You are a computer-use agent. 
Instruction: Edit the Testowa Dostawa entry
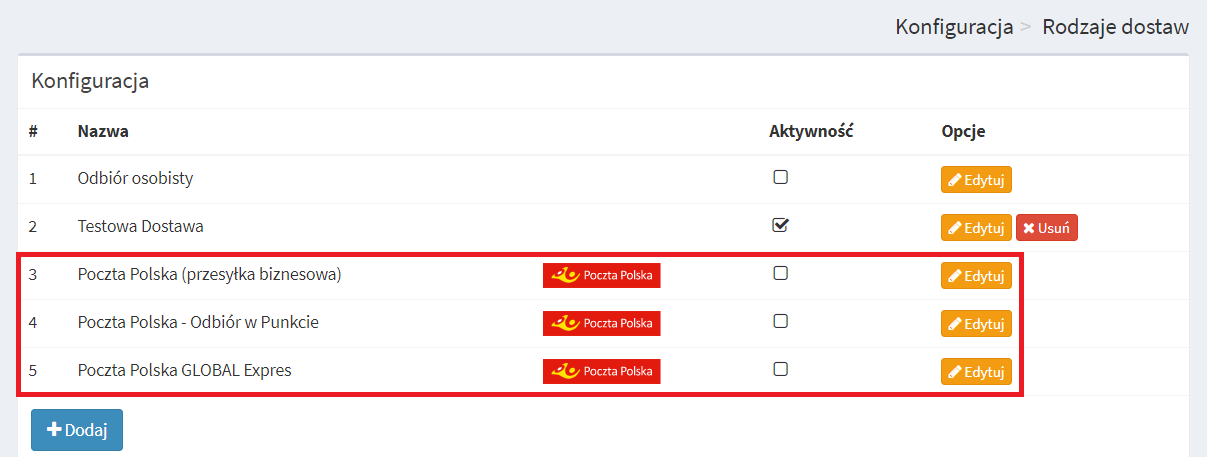976,228
